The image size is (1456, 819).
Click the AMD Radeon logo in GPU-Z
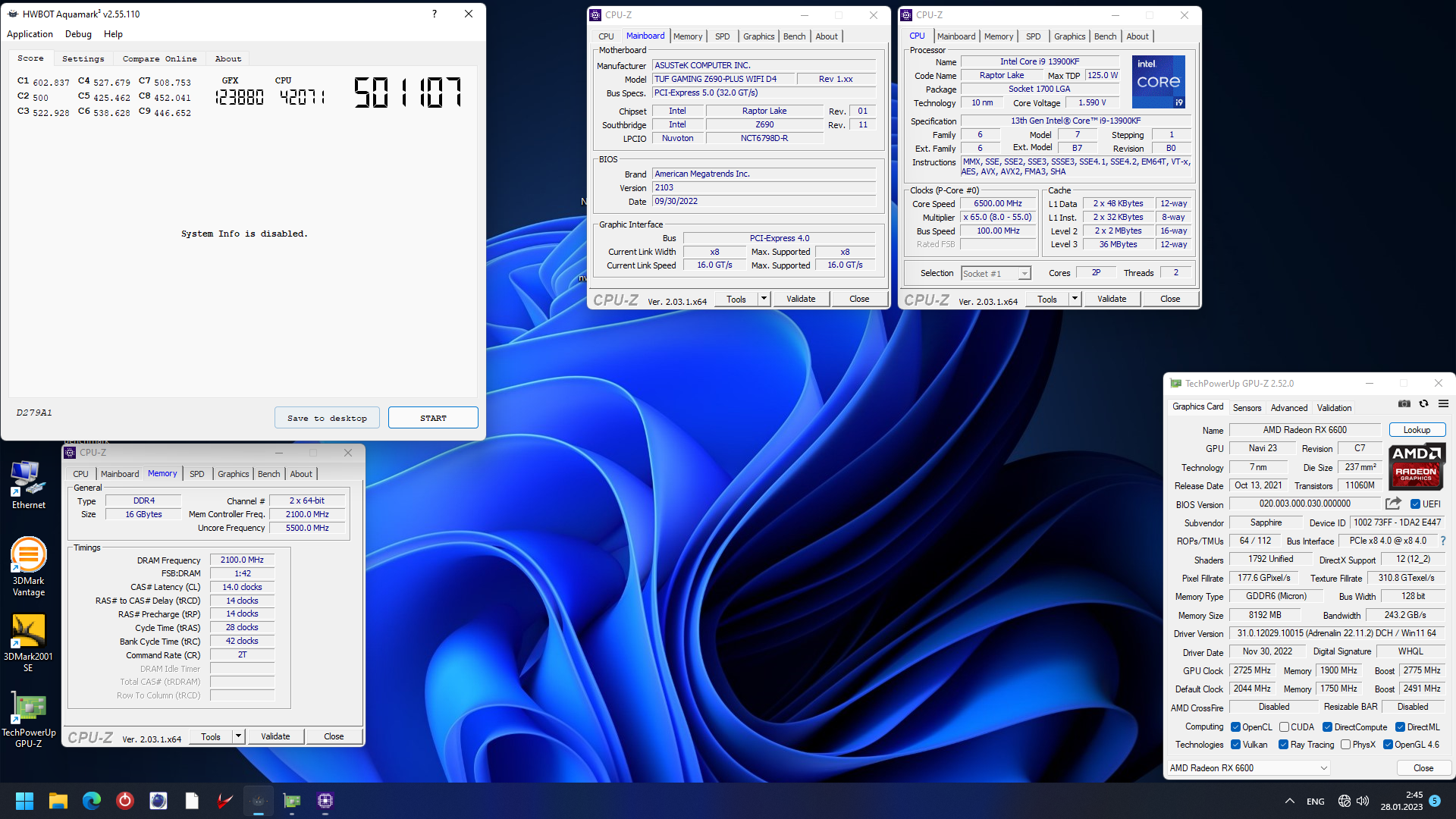pyautogui.click(x=1417, y=467)
